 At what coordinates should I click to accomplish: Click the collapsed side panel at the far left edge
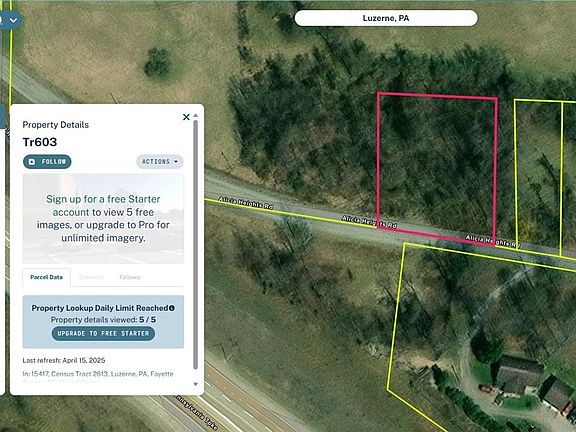click(x=2, y=250)
